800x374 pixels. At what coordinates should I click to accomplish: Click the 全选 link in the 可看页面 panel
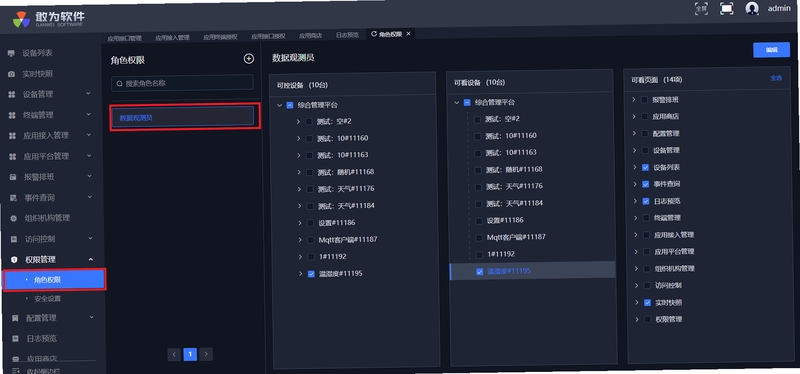click(x=776, y=78)
